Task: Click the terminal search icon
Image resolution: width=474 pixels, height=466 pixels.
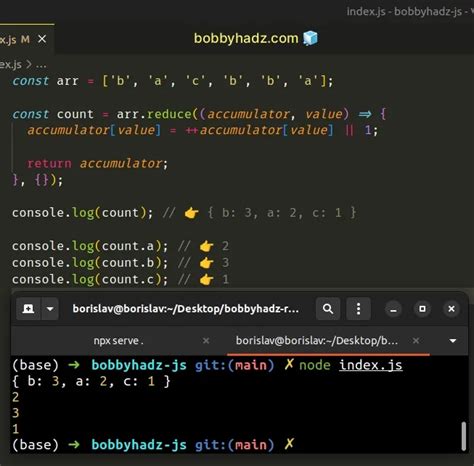Action: (328, 309)
